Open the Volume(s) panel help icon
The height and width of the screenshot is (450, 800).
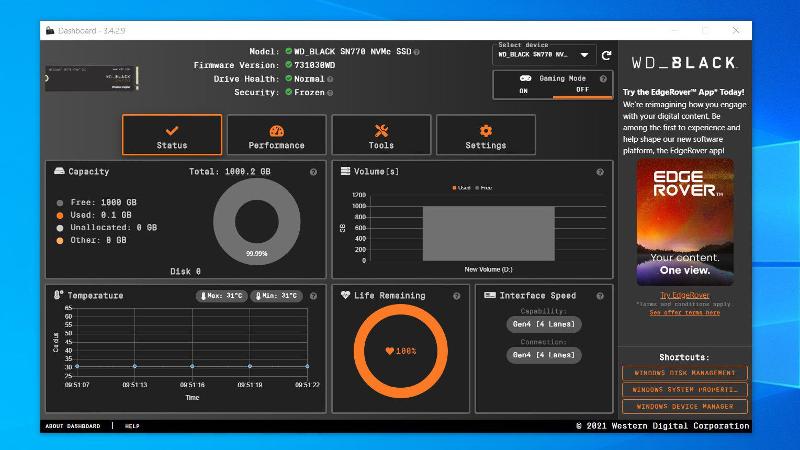coord(600,172)
